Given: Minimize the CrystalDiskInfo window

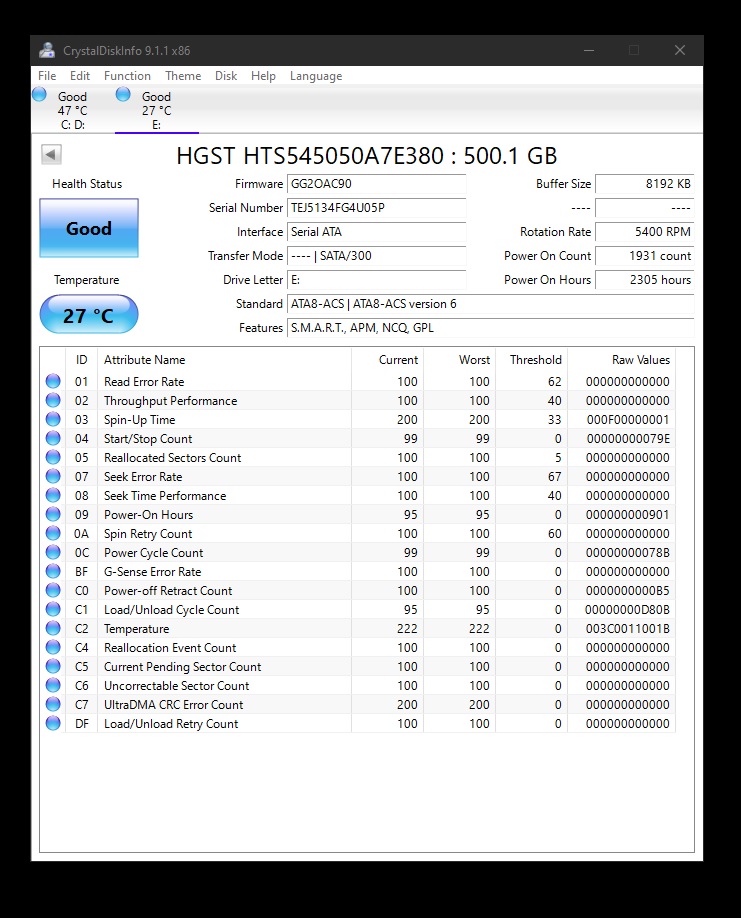Looking at the screenshot, I should tap(589, 50).
